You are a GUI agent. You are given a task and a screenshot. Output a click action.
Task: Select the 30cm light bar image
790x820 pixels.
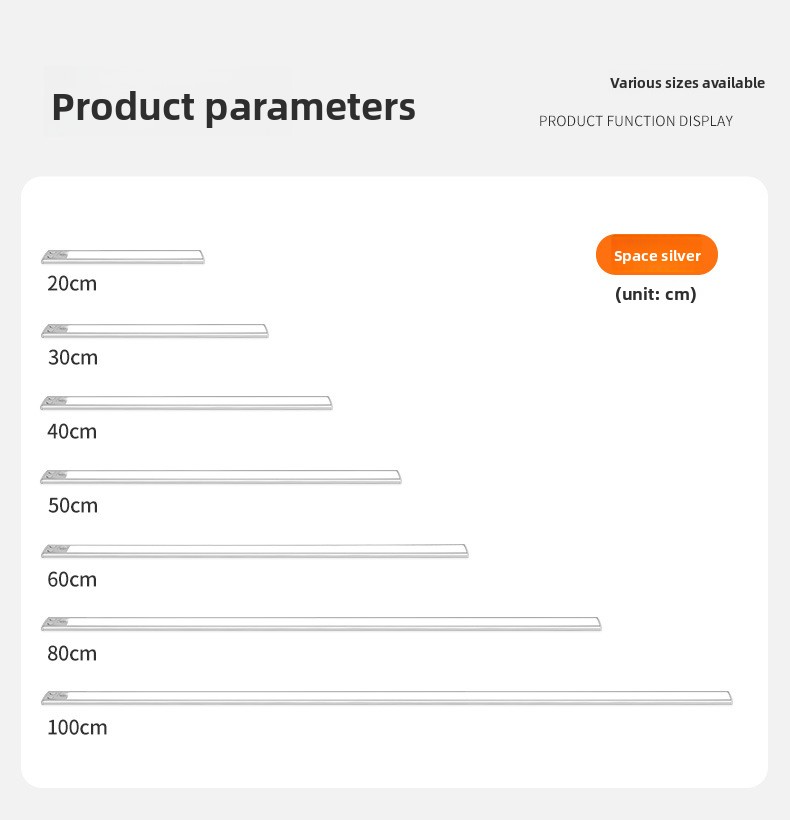pos(155,330)
